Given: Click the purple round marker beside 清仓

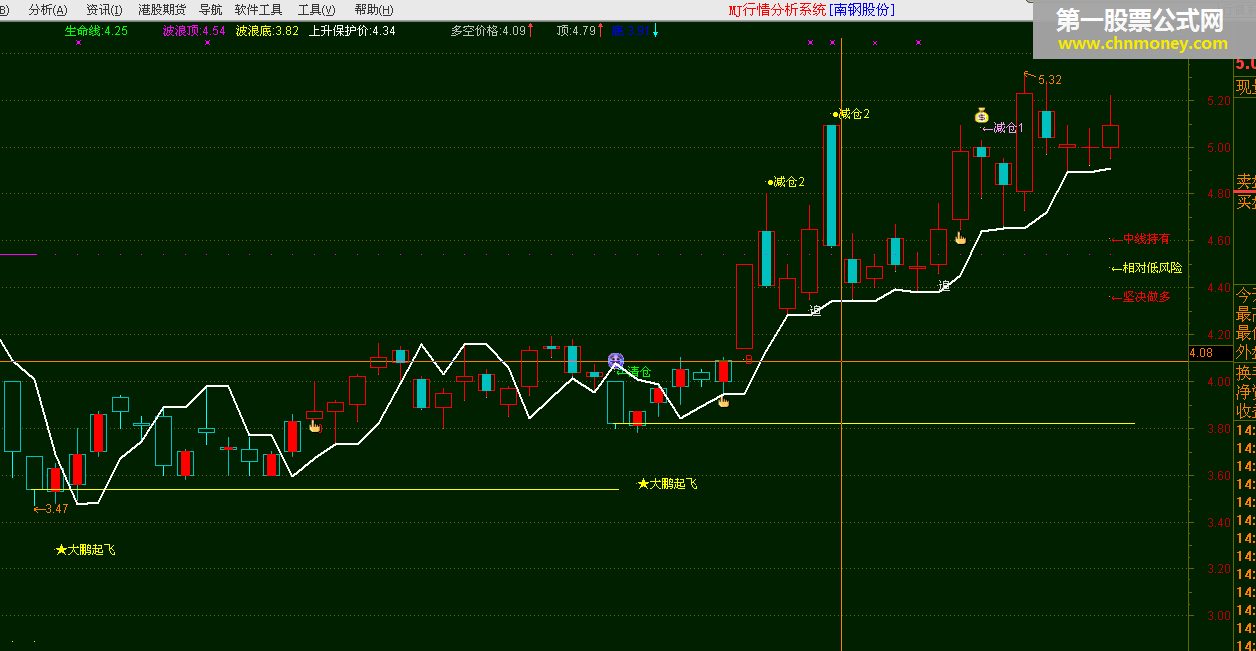Looking at the screenshot, I should pyautogui.click(x=616, y=360).
